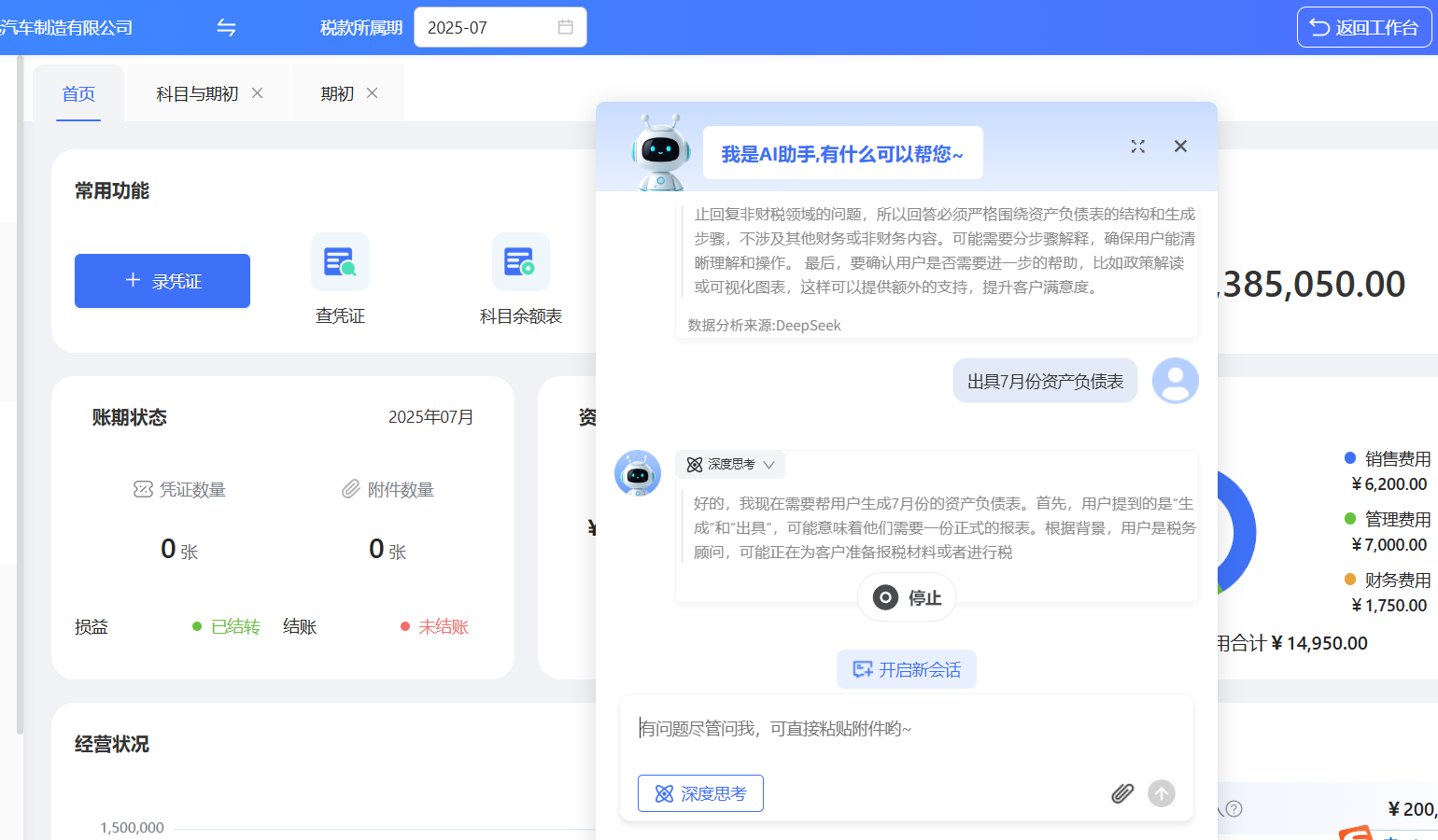The image size is (1438, 840).
Task: Stop the AI response generation
Action: pos(907,597)
